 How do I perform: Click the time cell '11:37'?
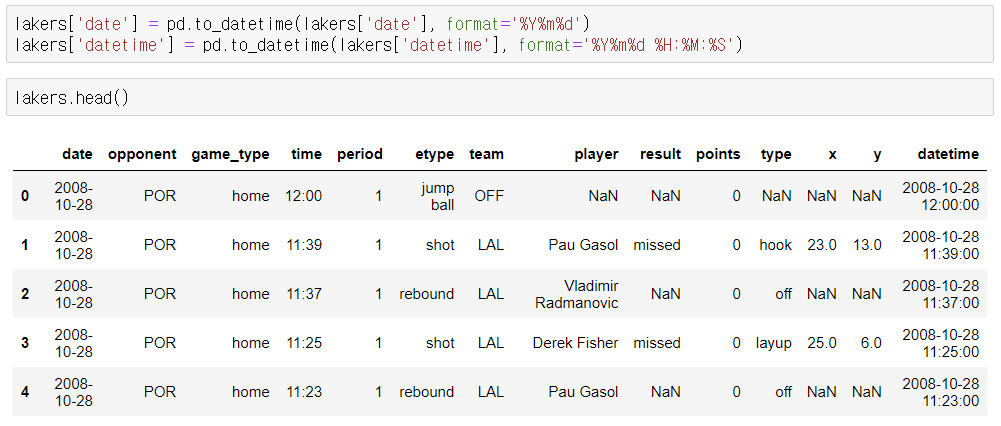point(304,294)
